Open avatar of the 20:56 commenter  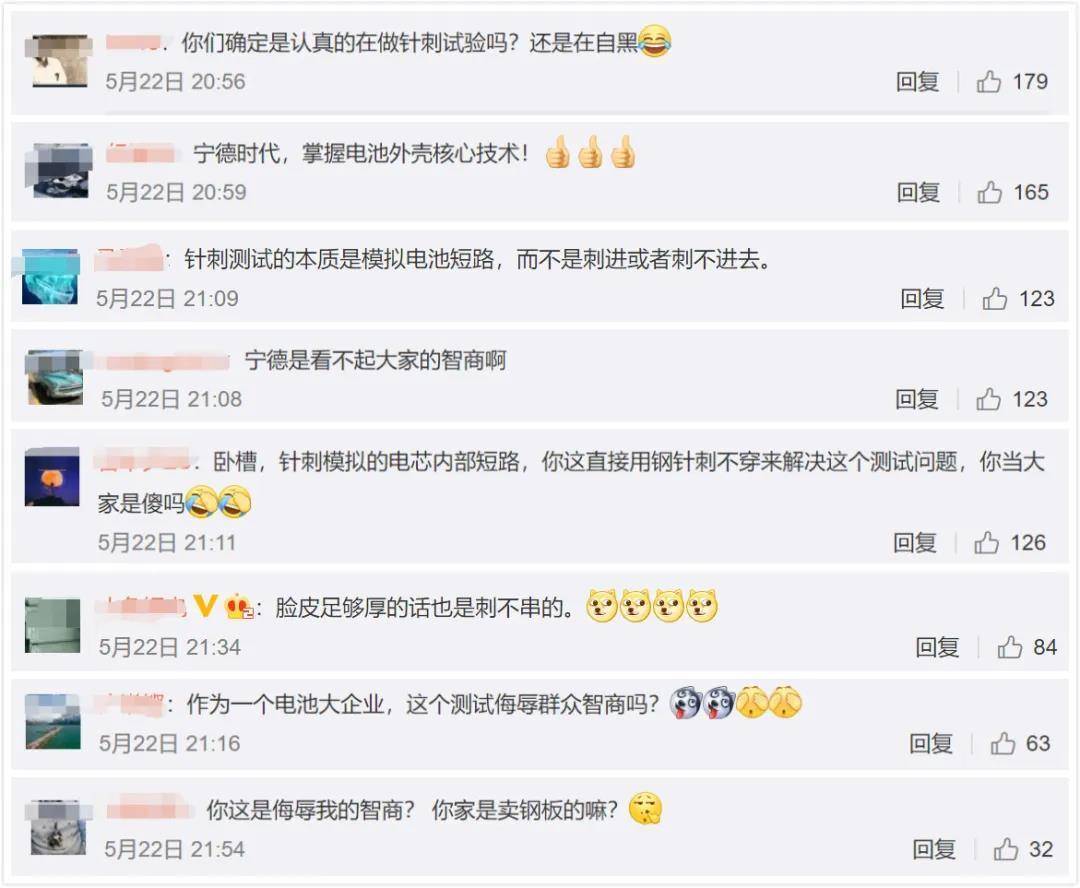(x=59, y=61)
